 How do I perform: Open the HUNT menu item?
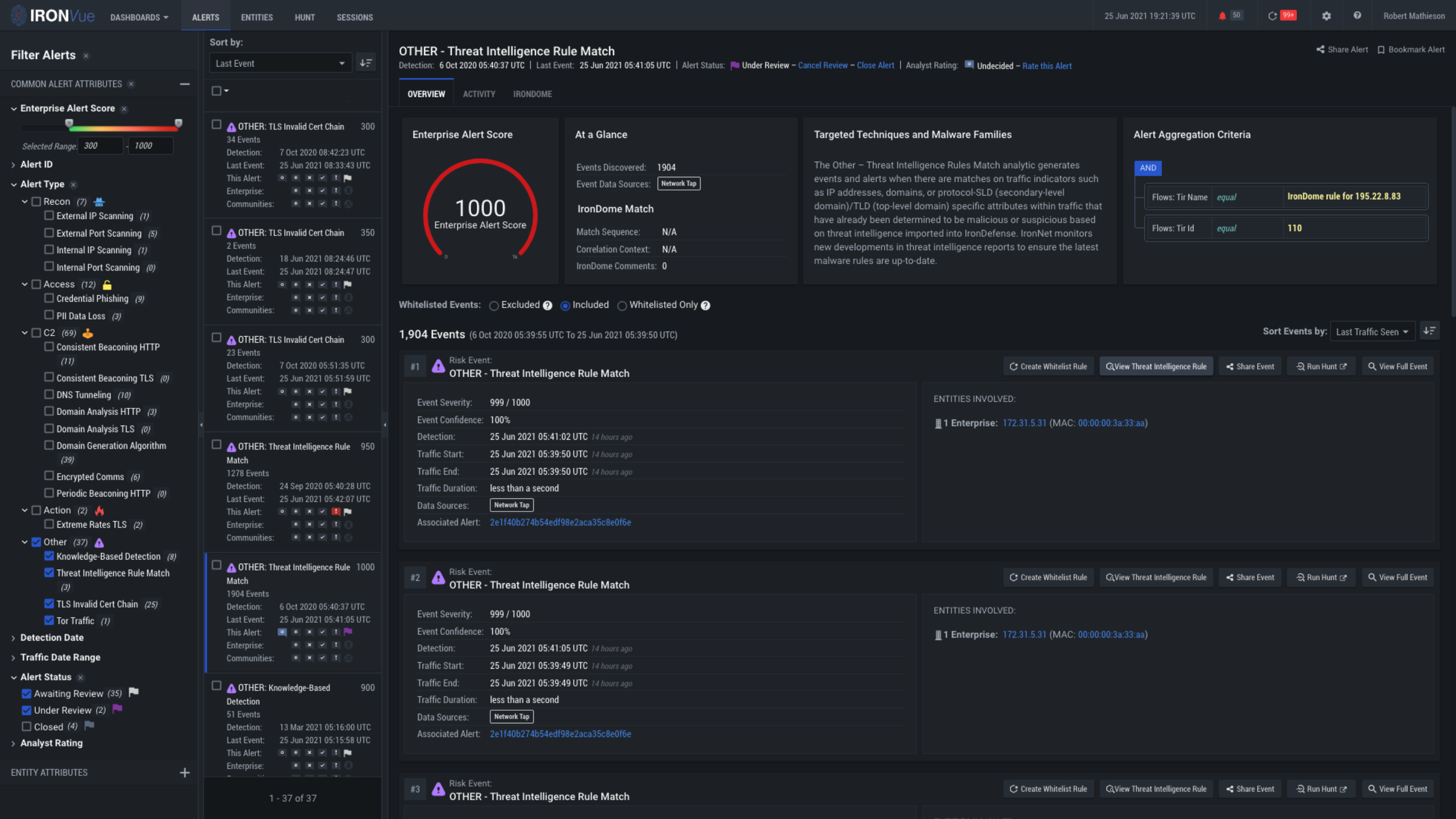(305, 18)
